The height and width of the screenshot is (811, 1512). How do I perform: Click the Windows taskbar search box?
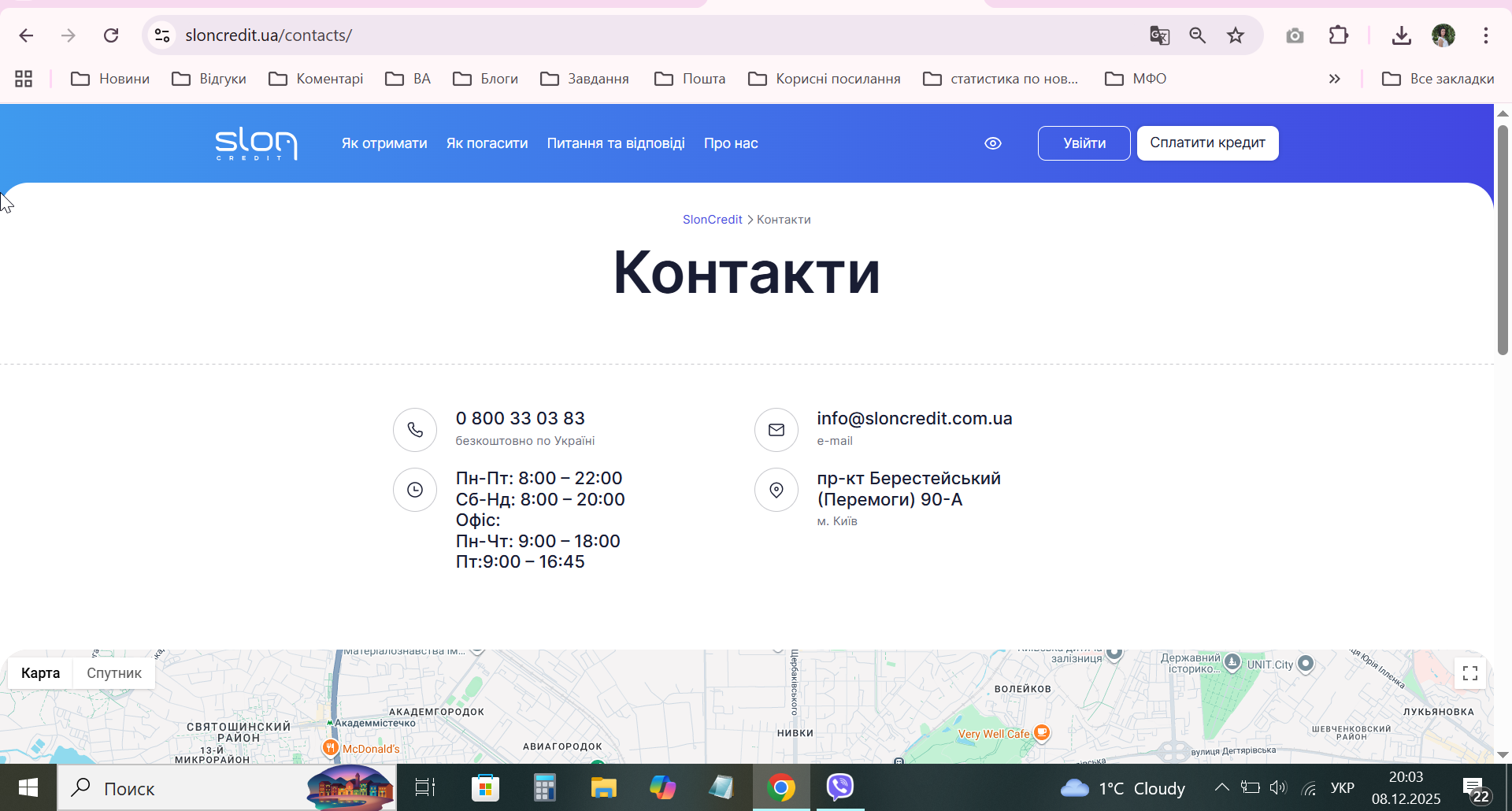pos(227,787)
